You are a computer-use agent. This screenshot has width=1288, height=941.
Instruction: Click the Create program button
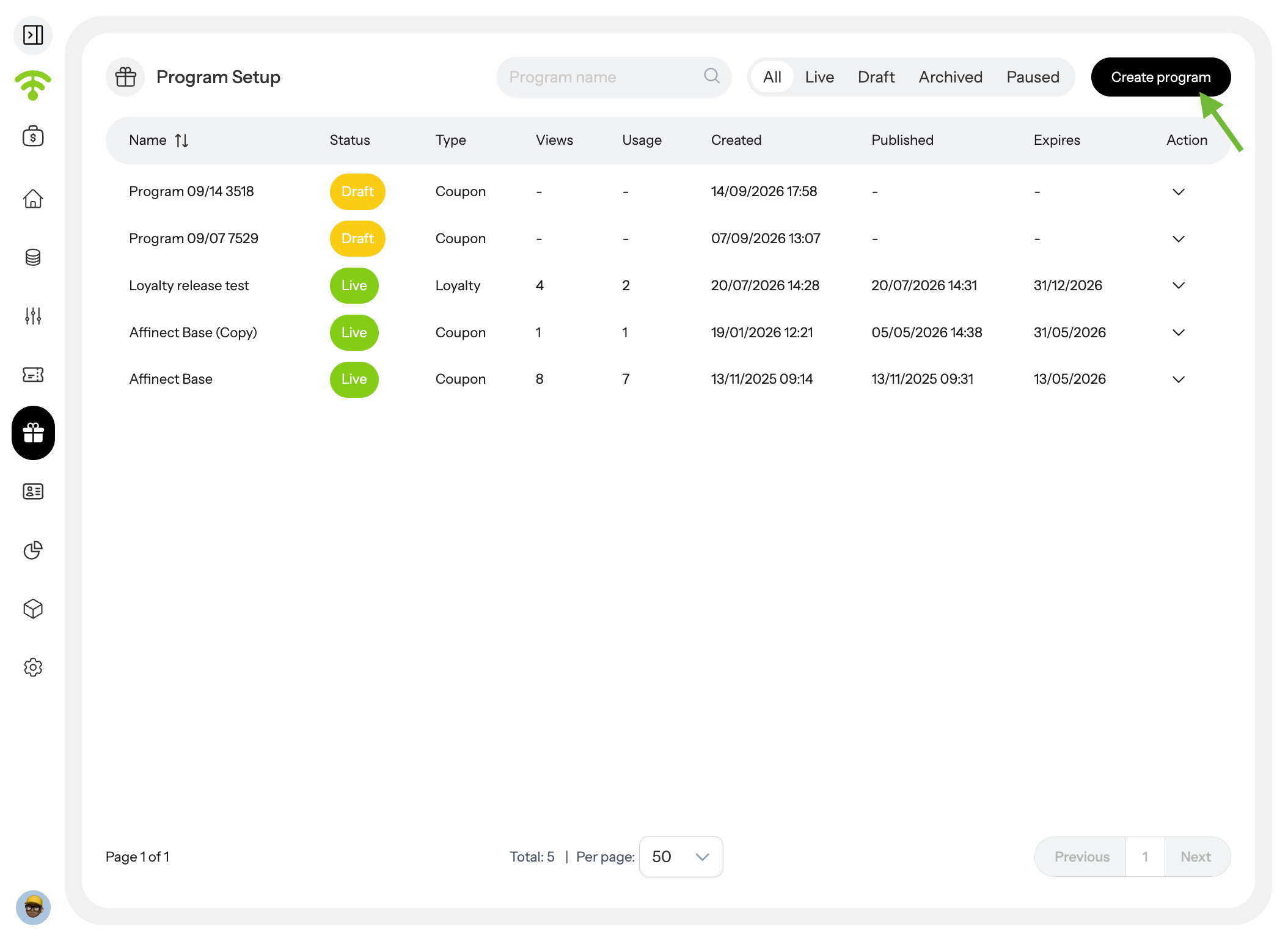(x=1160, y=77)
